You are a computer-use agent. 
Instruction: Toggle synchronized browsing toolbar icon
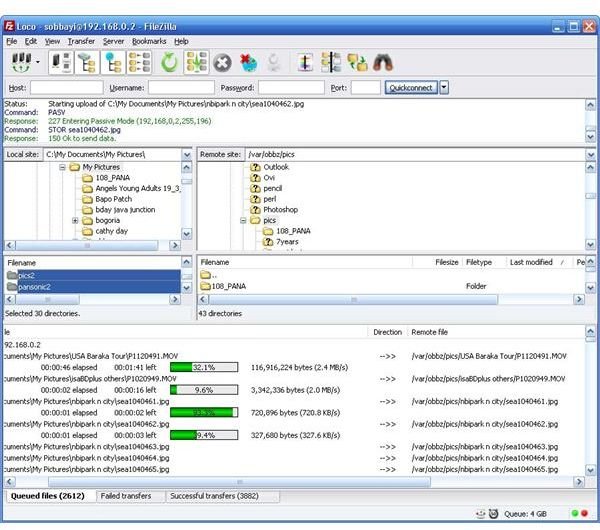pos(357,63)
